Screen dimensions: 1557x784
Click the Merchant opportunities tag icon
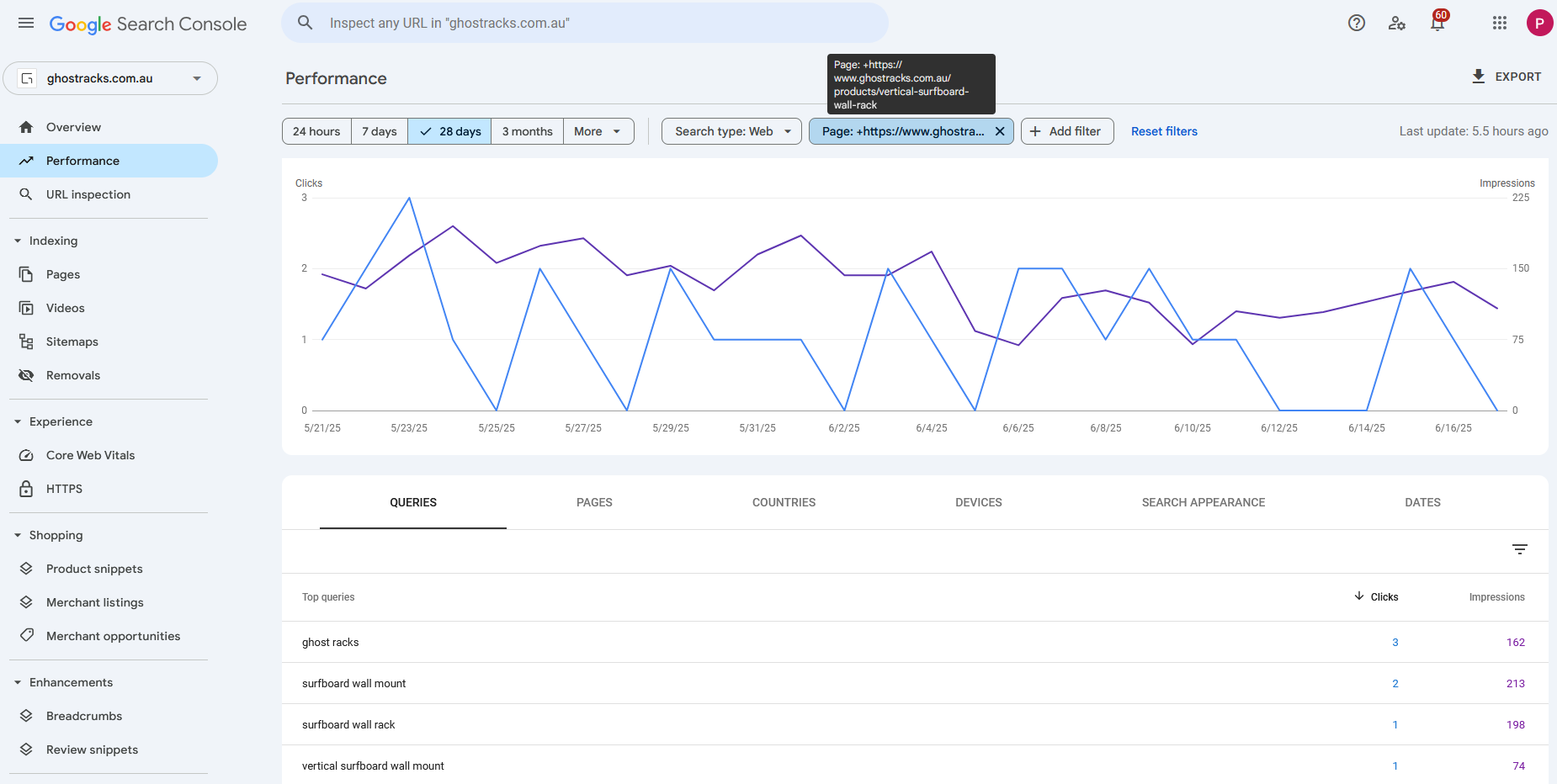tap(26, 636)
